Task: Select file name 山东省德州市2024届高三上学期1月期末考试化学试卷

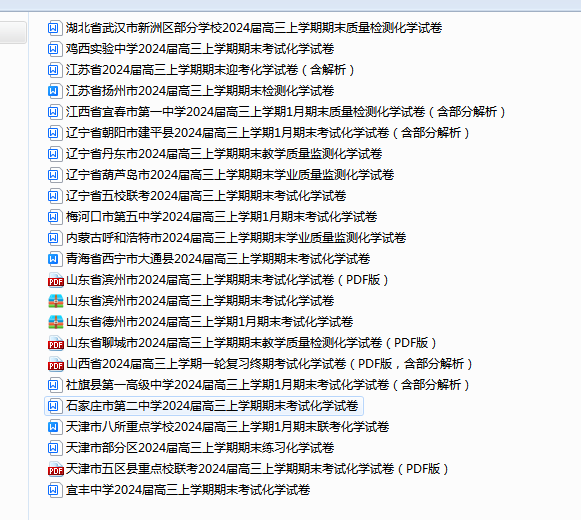Action: point(210,322)
